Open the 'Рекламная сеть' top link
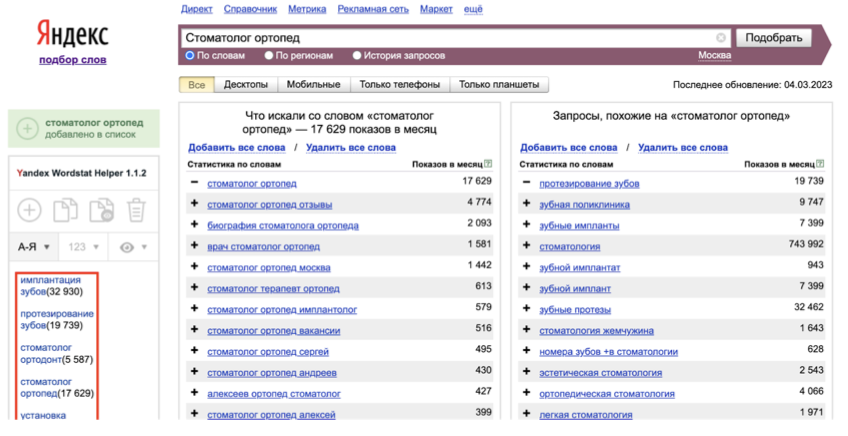848x436 pixels. 373,9
